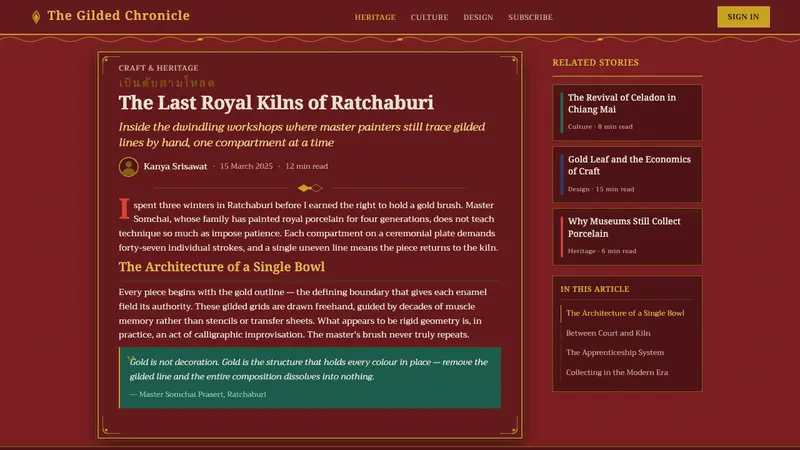Jump to Collecting in the Modern Era section

tap(617, 372)
